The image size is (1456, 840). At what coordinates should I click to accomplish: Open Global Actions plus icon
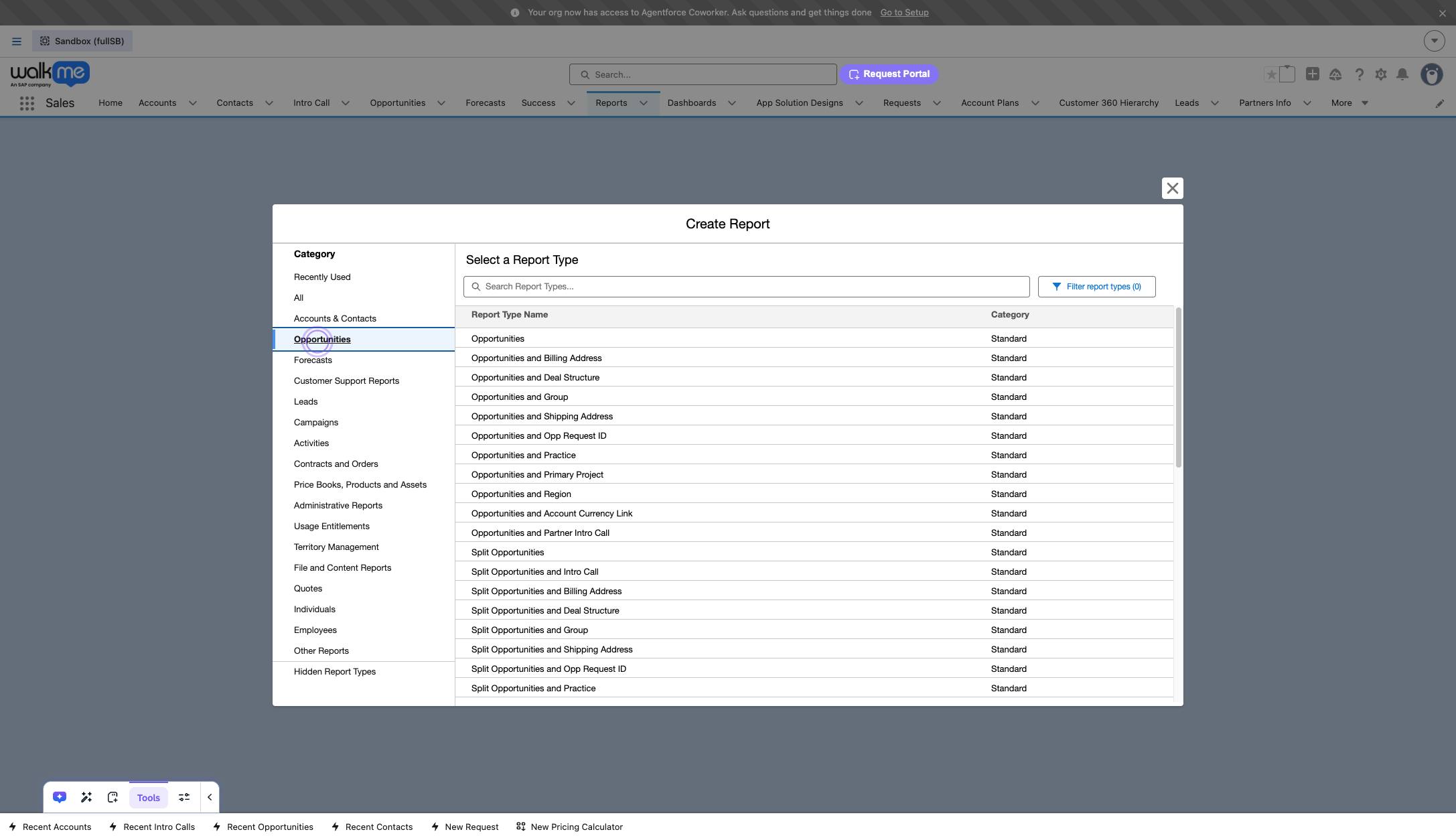(x=1313, y=74)
